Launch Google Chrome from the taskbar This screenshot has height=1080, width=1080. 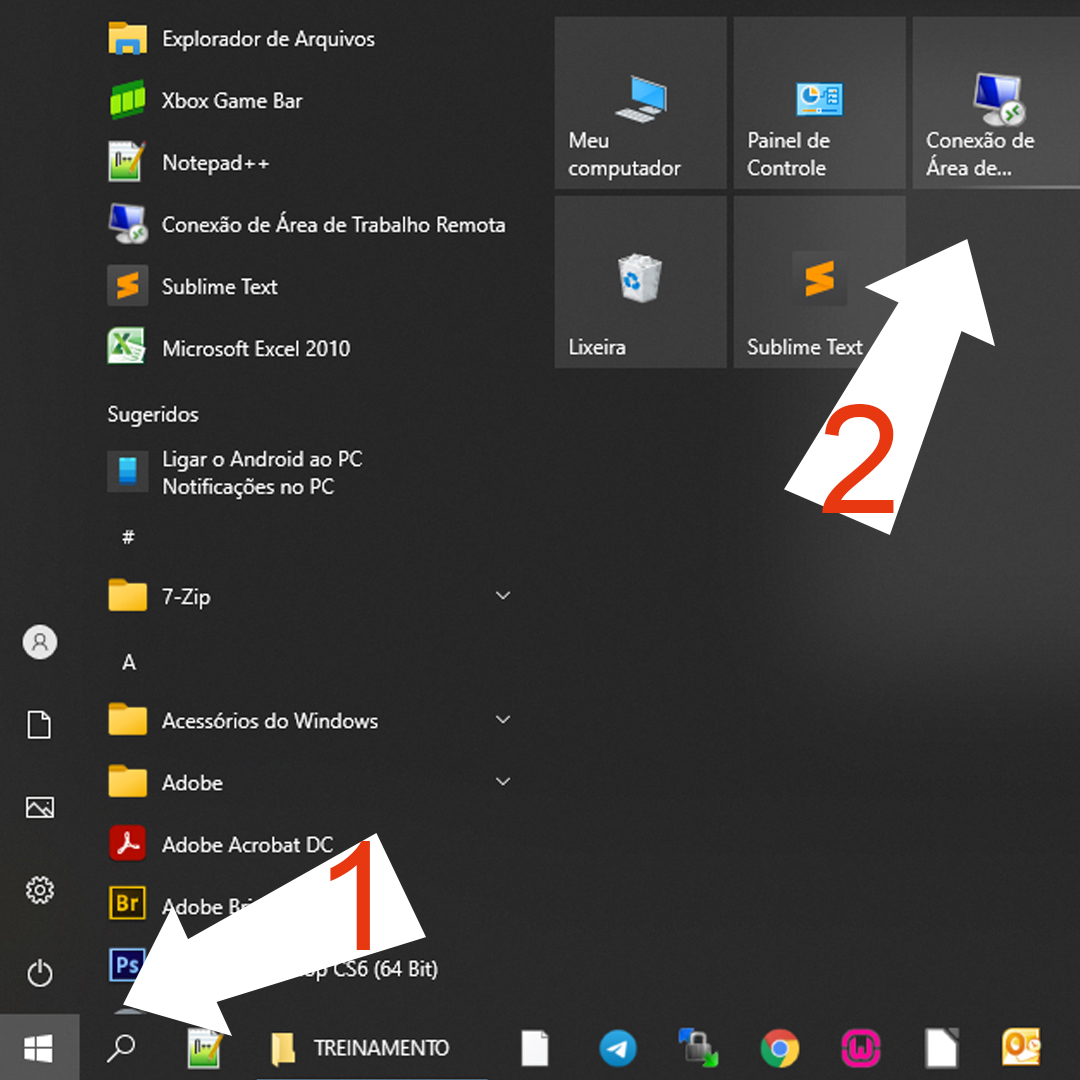click(779, 1048)
